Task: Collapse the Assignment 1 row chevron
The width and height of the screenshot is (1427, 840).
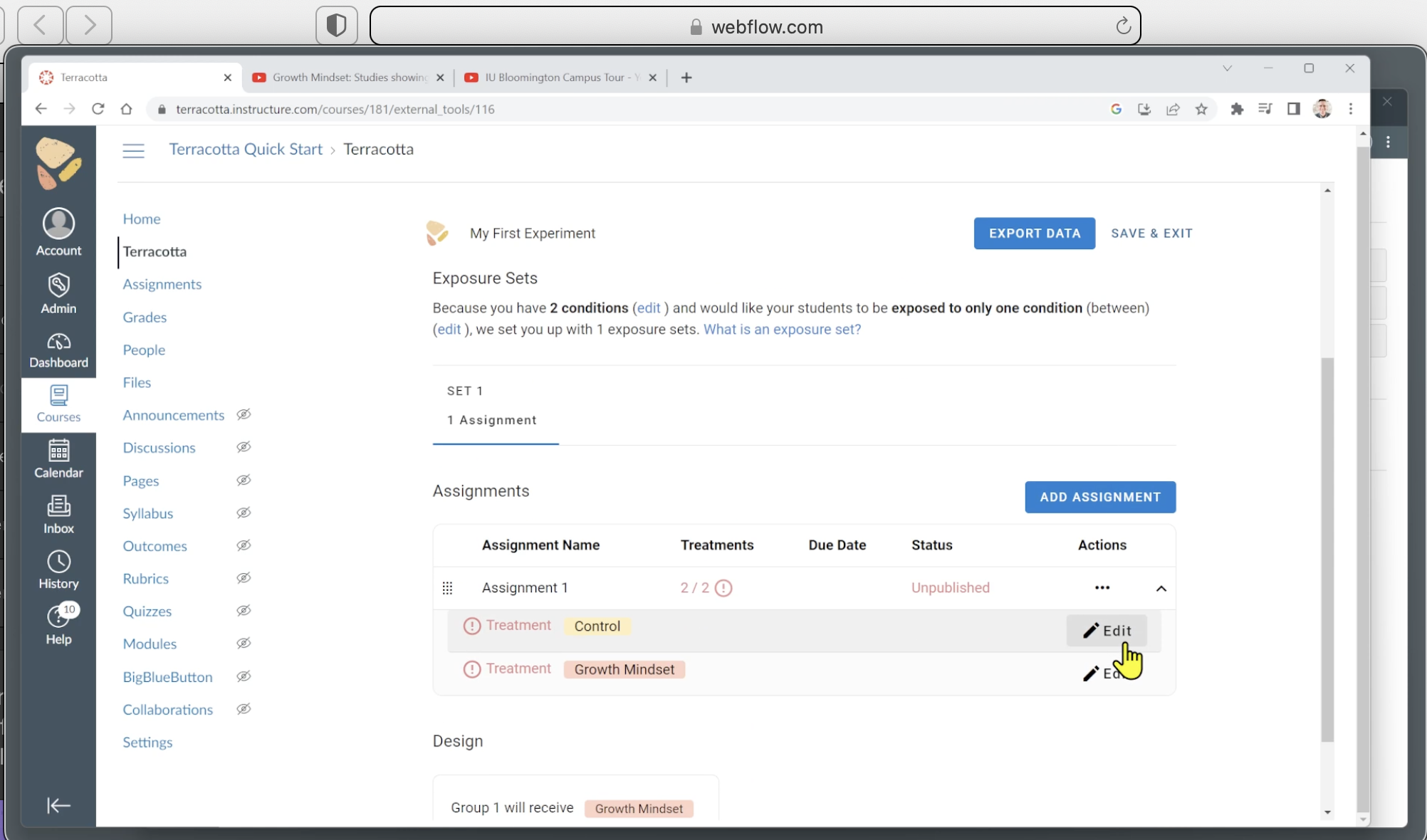Action: 1161,589
